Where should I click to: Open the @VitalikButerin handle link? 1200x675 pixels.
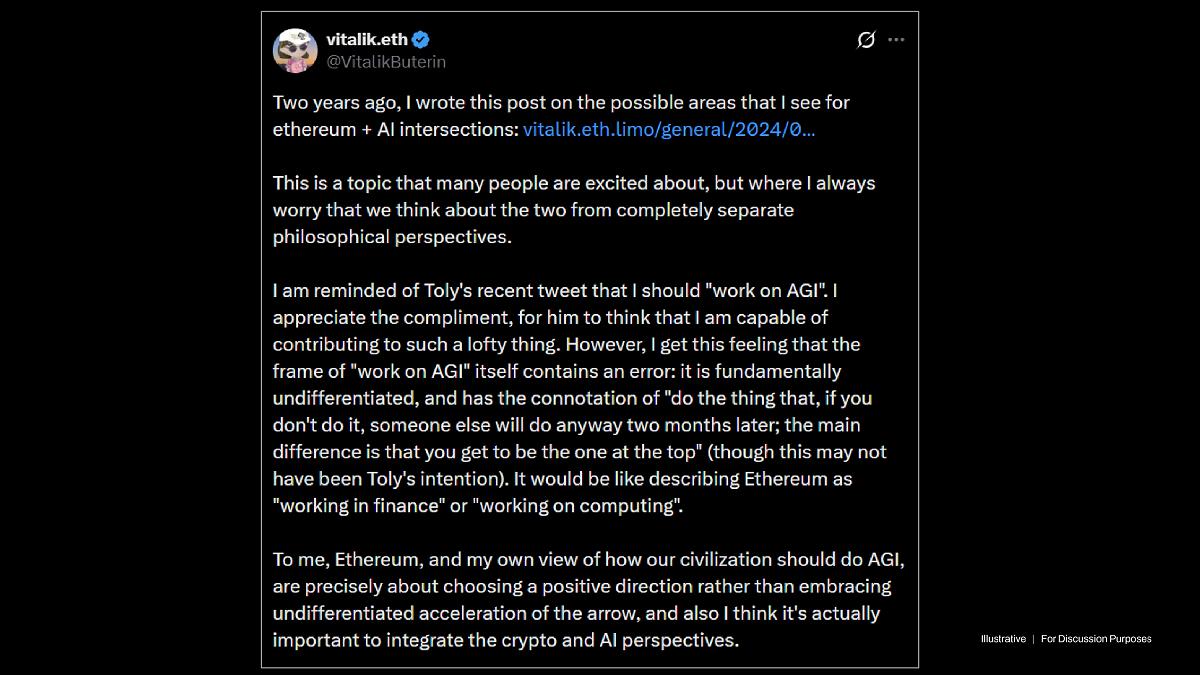[x=386, y=62]
